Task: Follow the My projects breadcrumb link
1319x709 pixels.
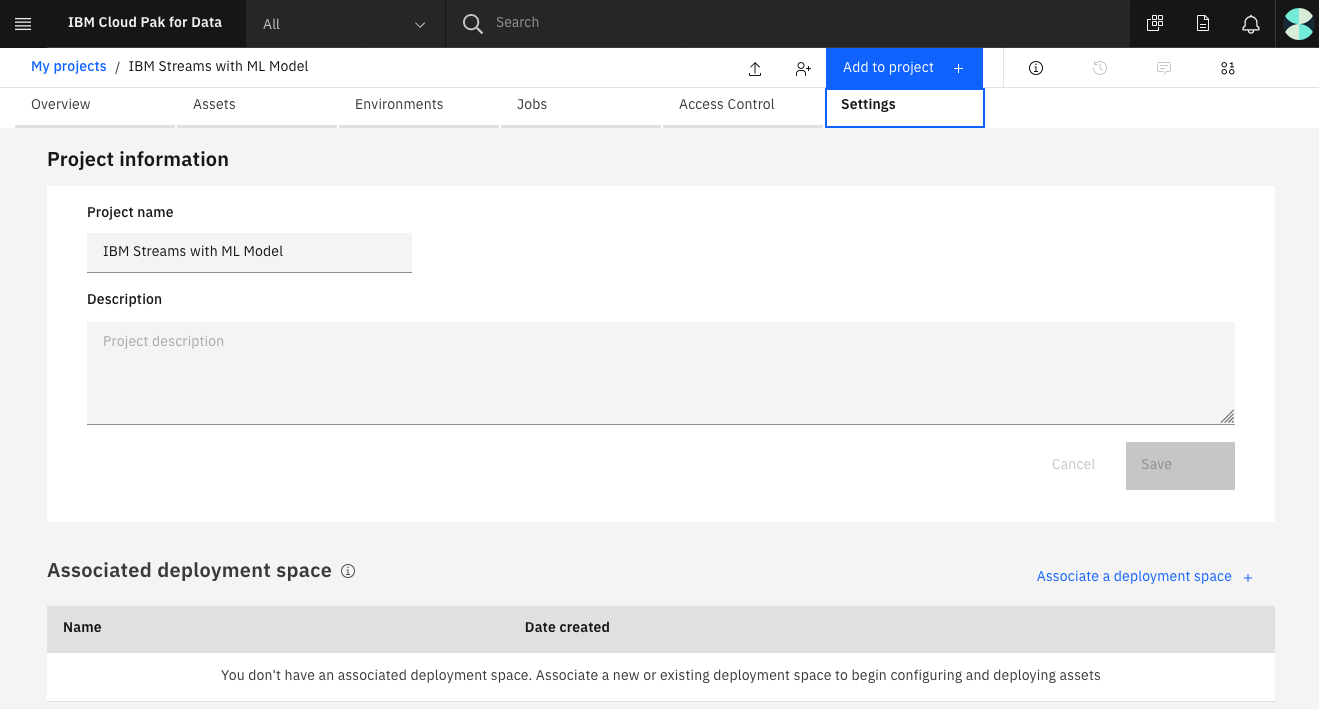Action: point(68,67)
